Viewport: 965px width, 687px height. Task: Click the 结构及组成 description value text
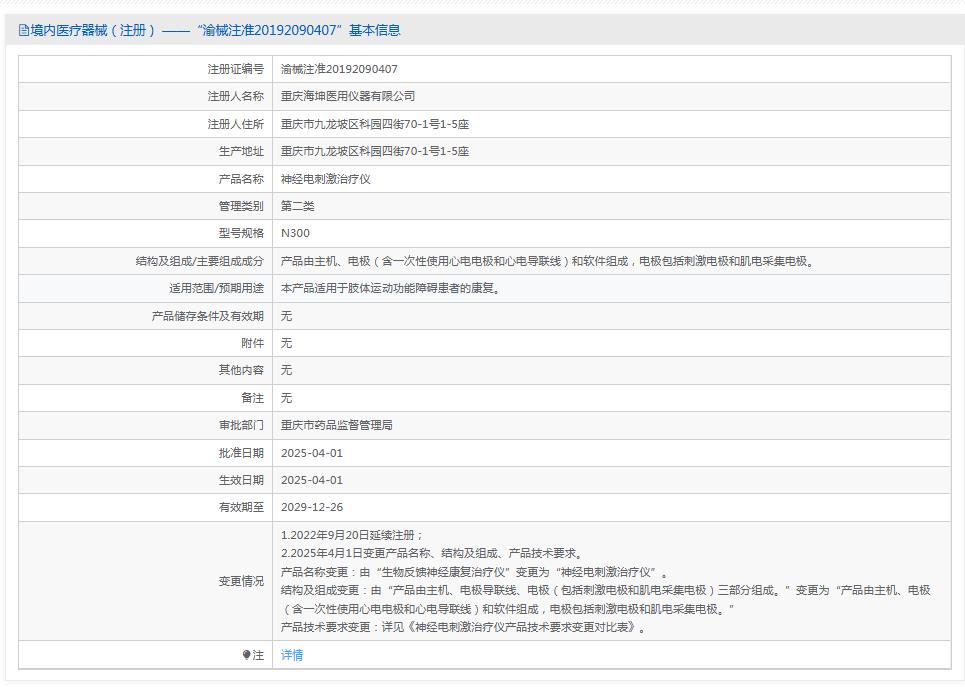pos(549,261)
